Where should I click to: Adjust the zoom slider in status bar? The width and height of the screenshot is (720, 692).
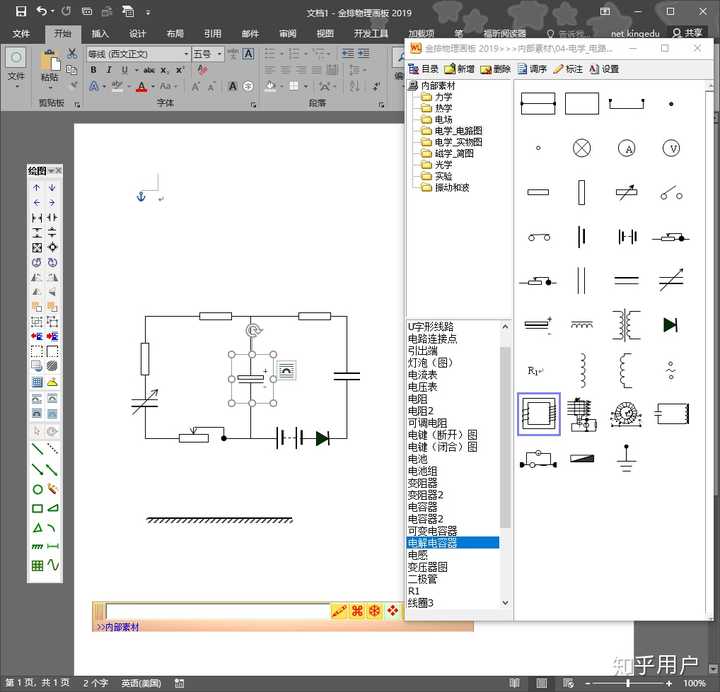pos(628,683)
